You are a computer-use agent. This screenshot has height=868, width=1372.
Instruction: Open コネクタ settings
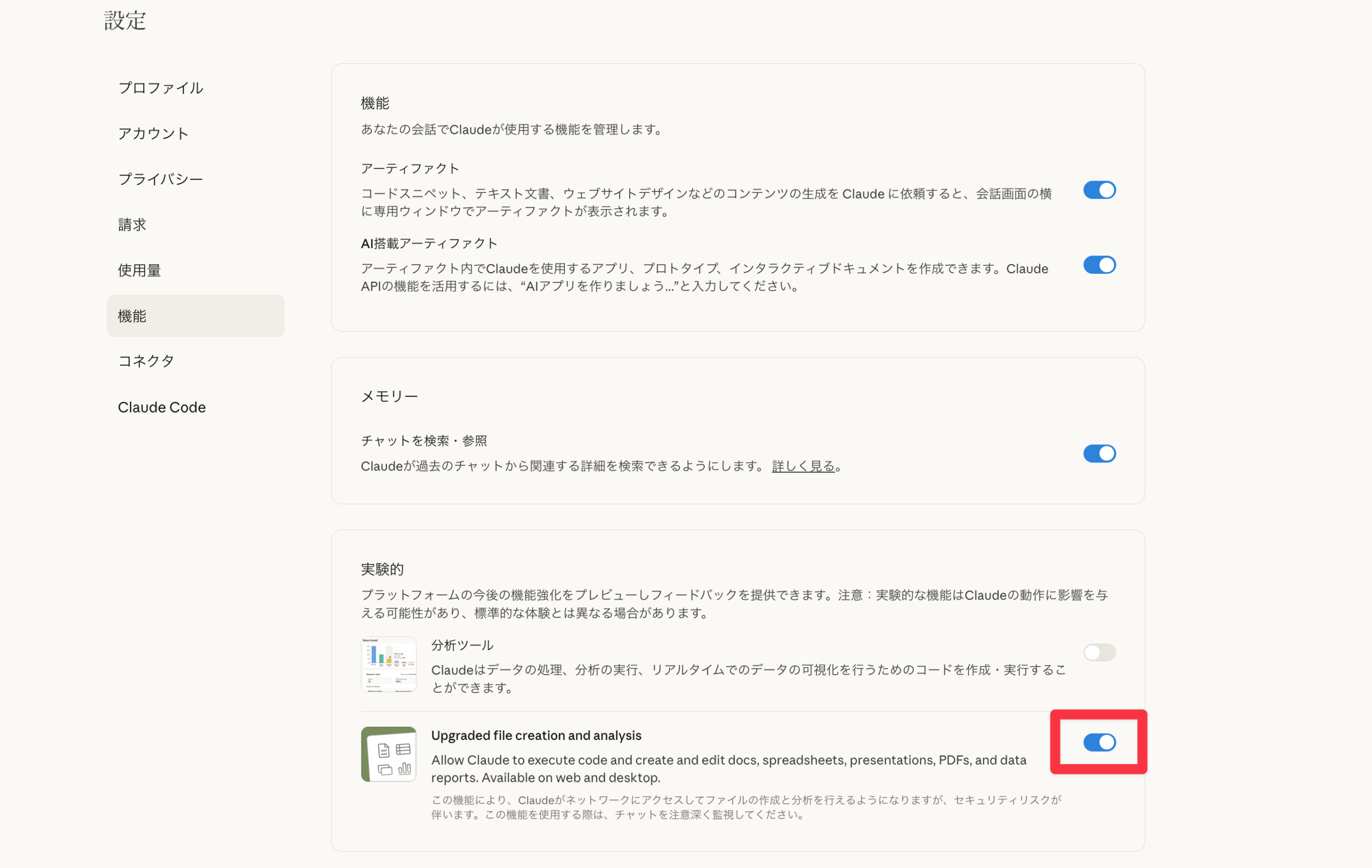[146, 361]
